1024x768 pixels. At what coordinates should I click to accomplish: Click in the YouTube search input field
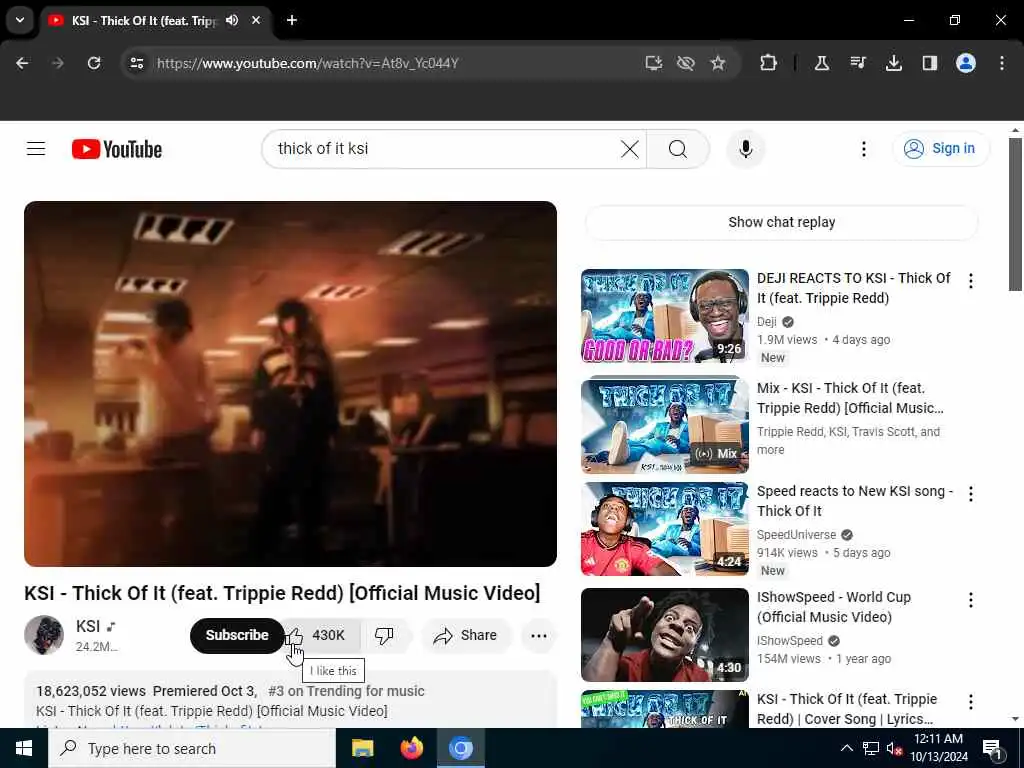click(444, 149)
